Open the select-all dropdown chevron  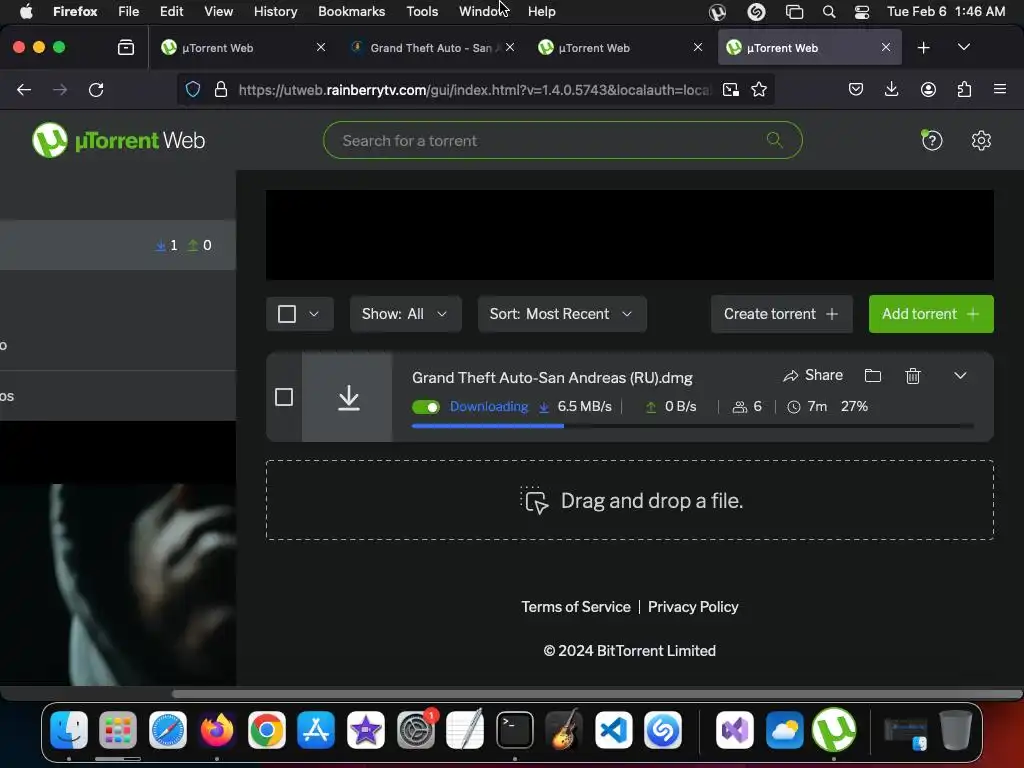tap(314, 314)
